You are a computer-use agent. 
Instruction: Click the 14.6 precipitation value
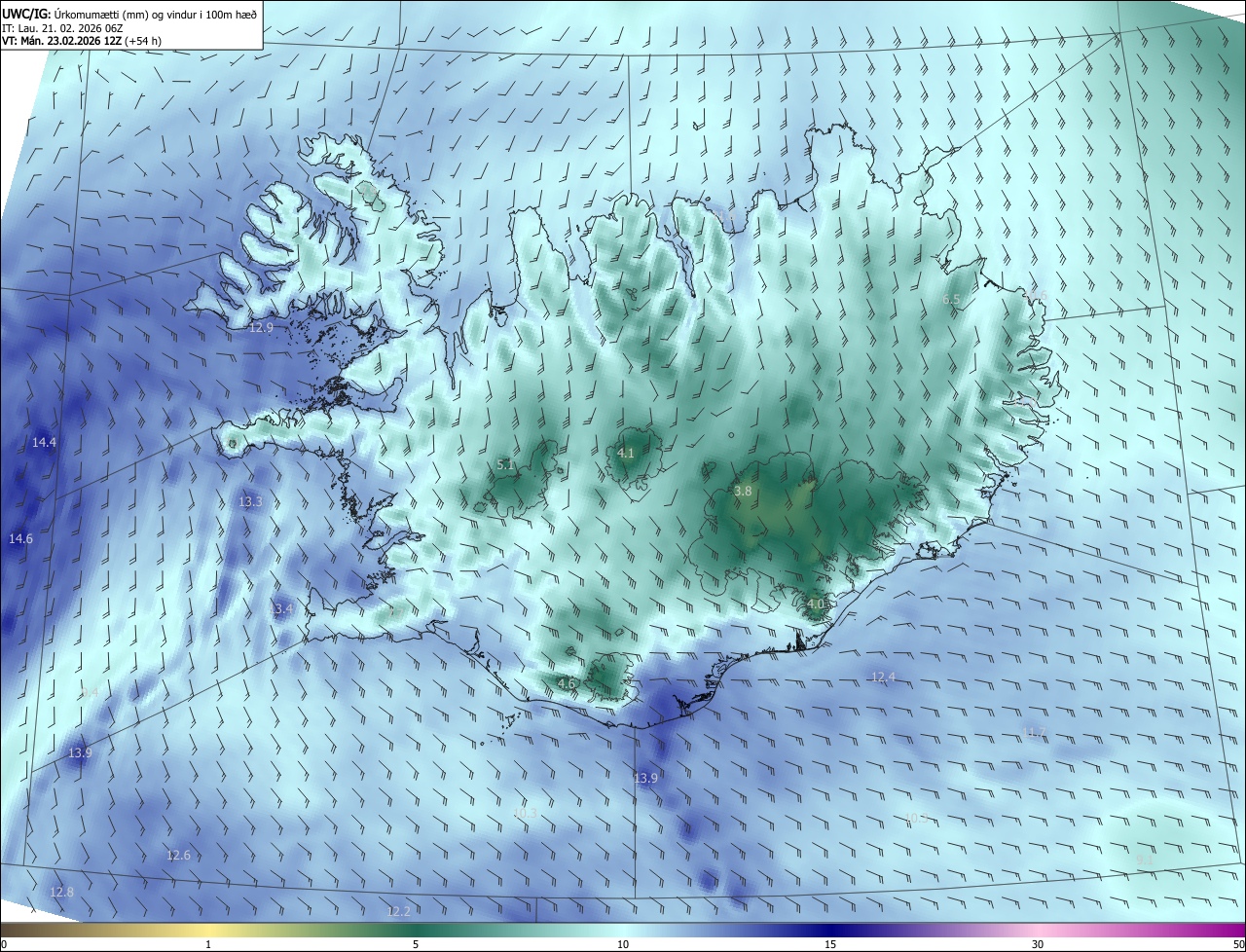[x=20, y=538]
